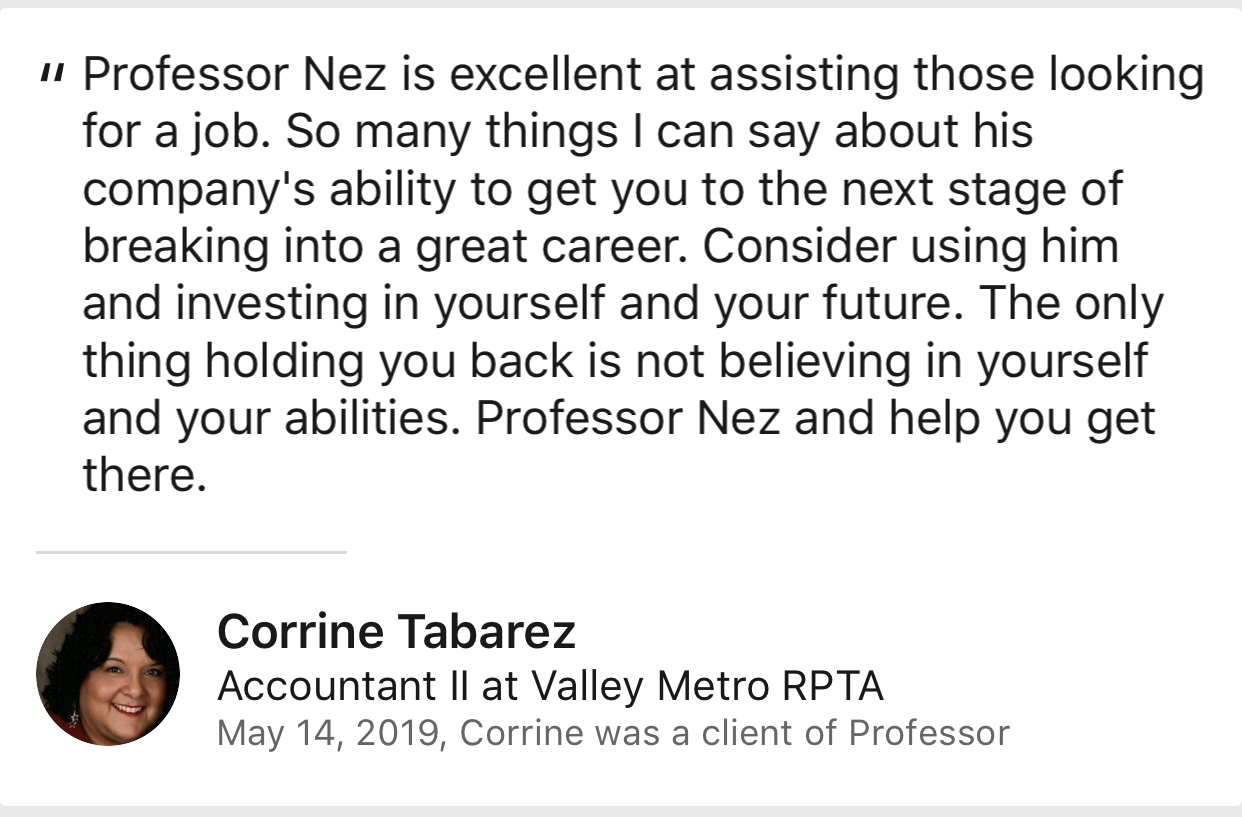Click the opening quotation mark icon
Image resolution: width=1242 pixels, height=817 pixels.
click(53, 73)
